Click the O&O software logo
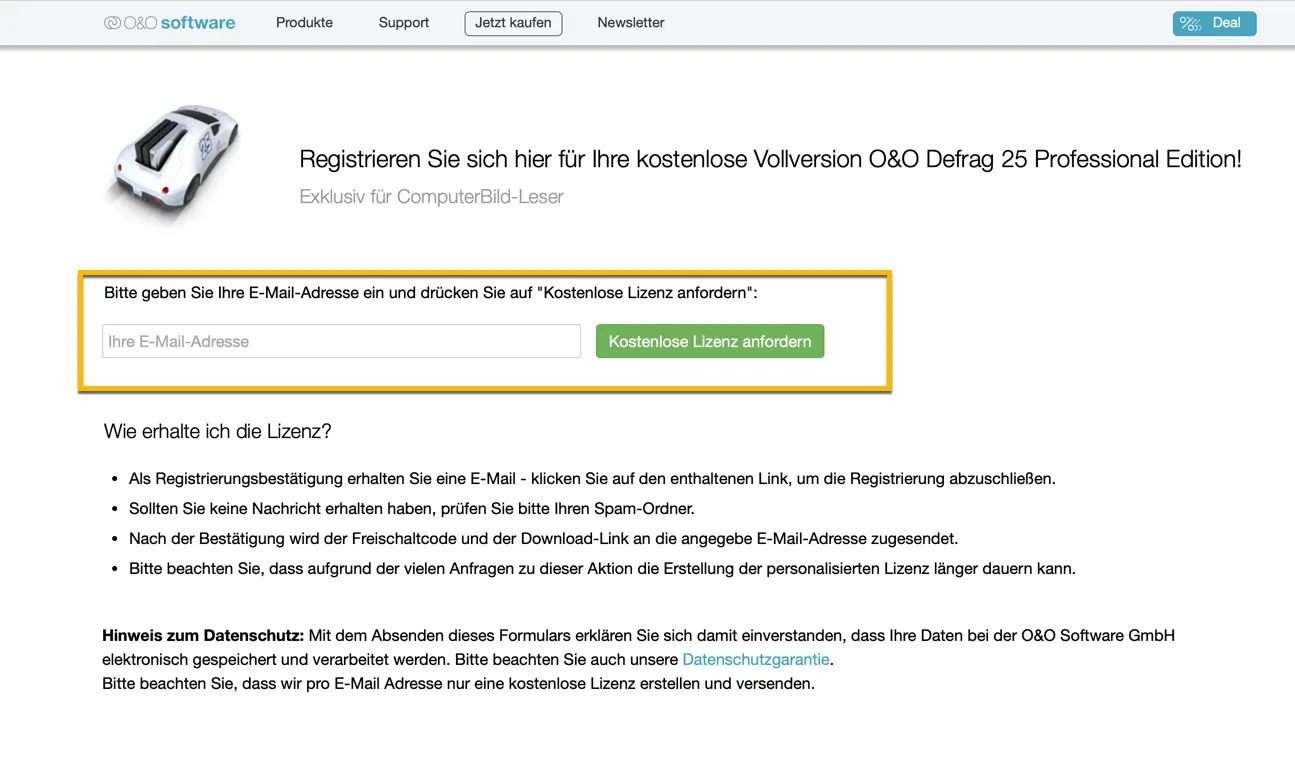 tap(168, 22)
